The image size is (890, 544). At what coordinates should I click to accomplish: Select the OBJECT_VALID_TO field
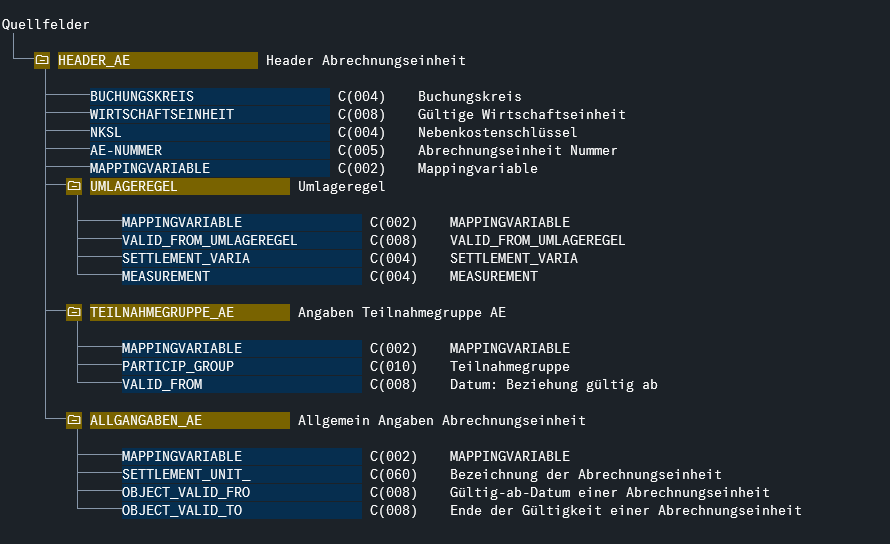click(241, 510)
